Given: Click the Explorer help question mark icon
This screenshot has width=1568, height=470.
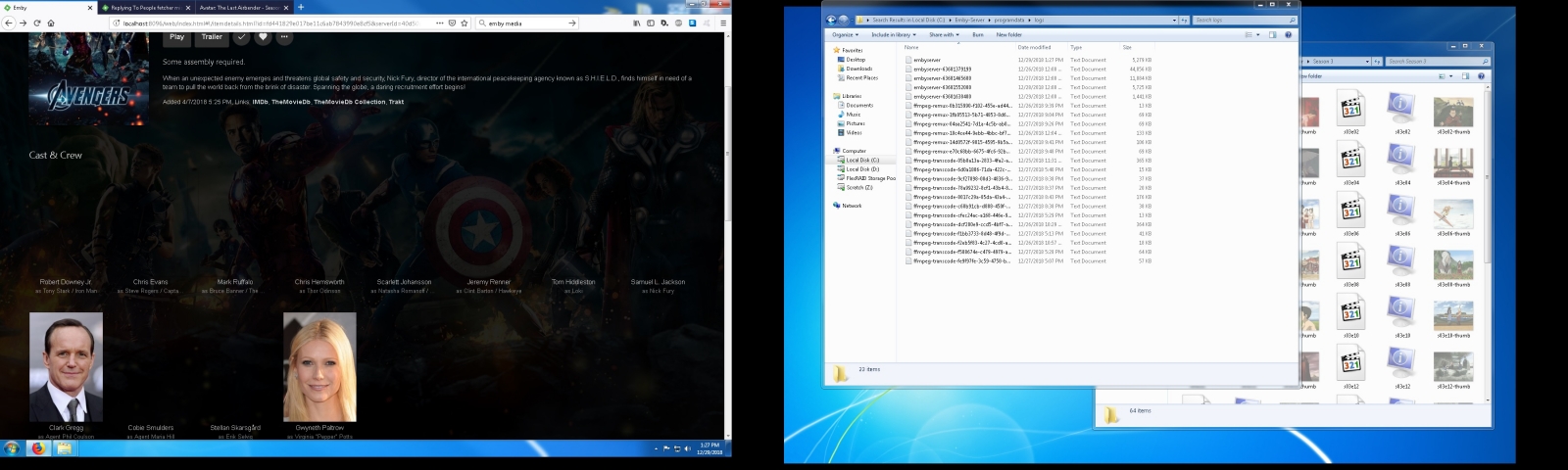Looking at the screenshot, I should (1288, 34).
